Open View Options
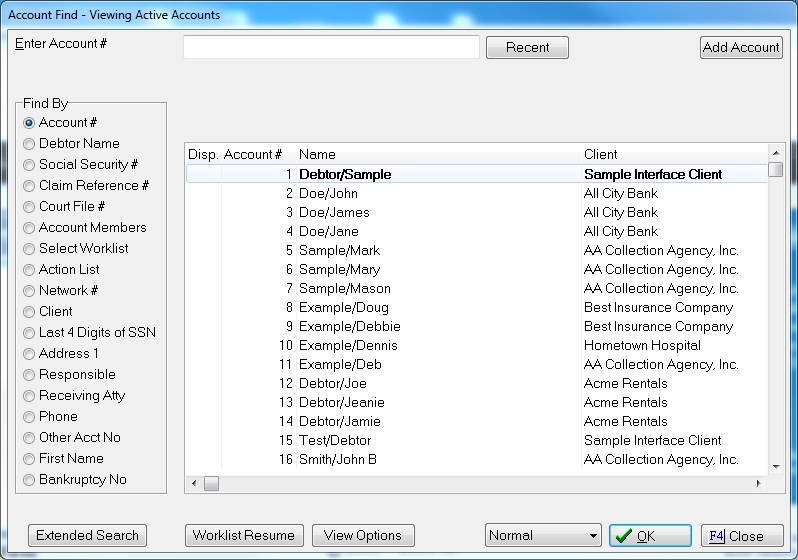This screenshot has height=560, width=798. pyautogui.click(x=362, y=536)
